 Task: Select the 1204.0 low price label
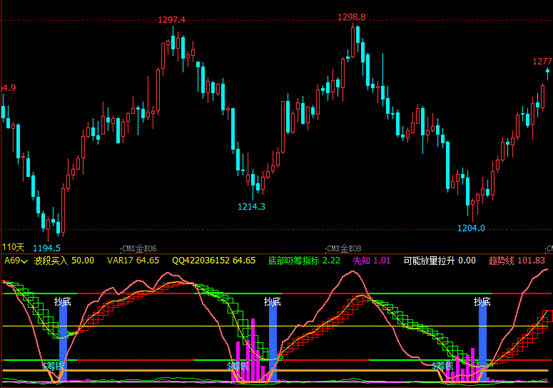point(471,228)
